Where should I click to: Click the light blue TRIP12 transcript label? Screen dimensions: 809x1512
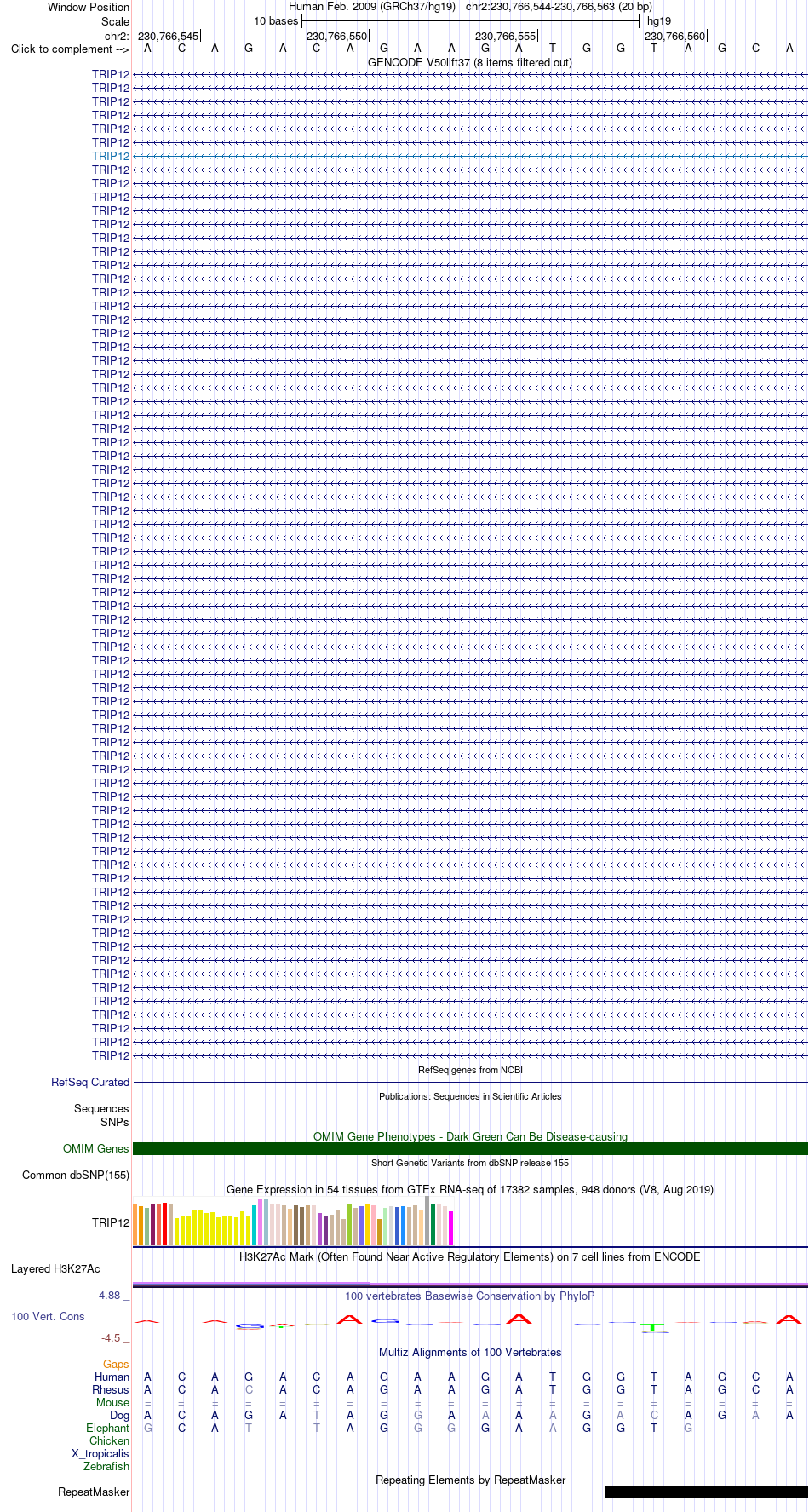(111, 157)
